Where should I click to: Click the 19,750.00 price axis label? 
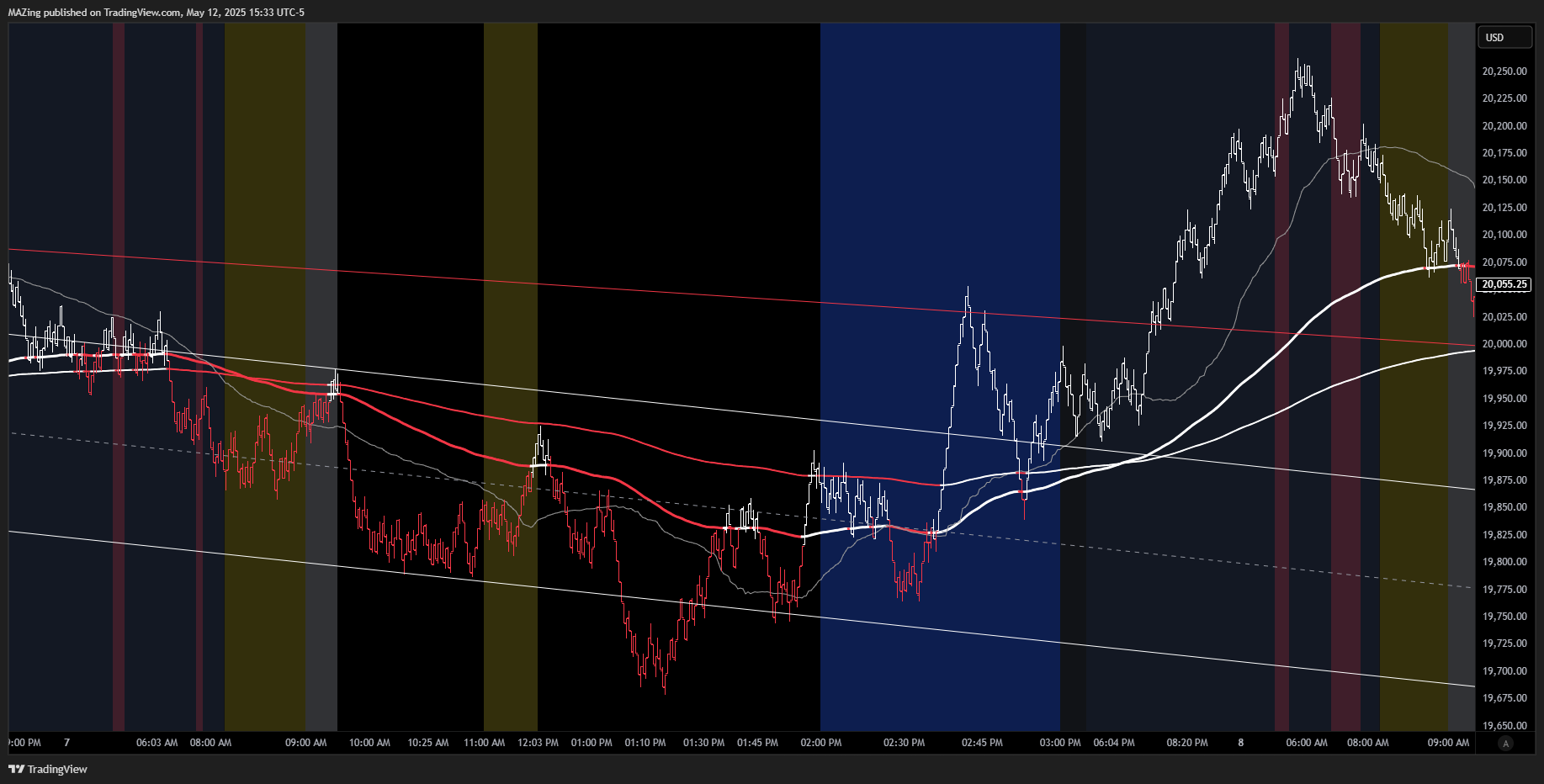tap(1504, 617)
